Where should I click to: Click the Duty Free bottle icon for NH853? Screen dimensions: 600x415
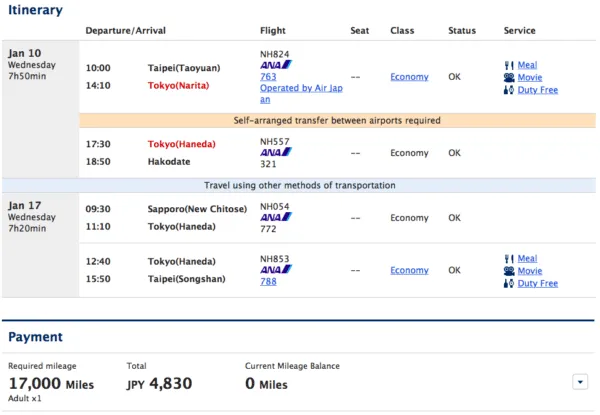point(509,283)
